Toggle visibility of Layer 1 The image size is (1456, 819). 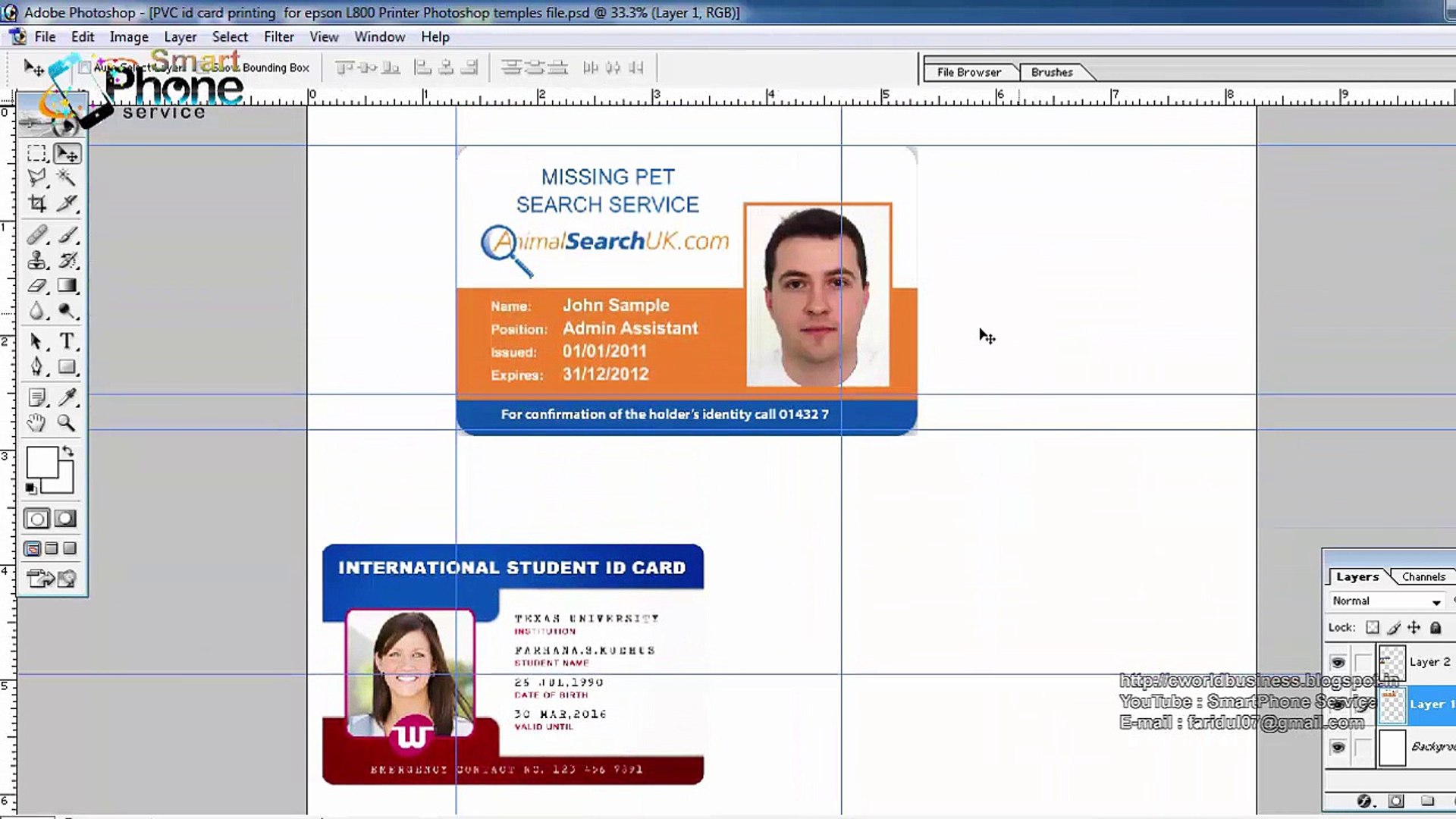pyautogui.click(x=1338, y=703)
